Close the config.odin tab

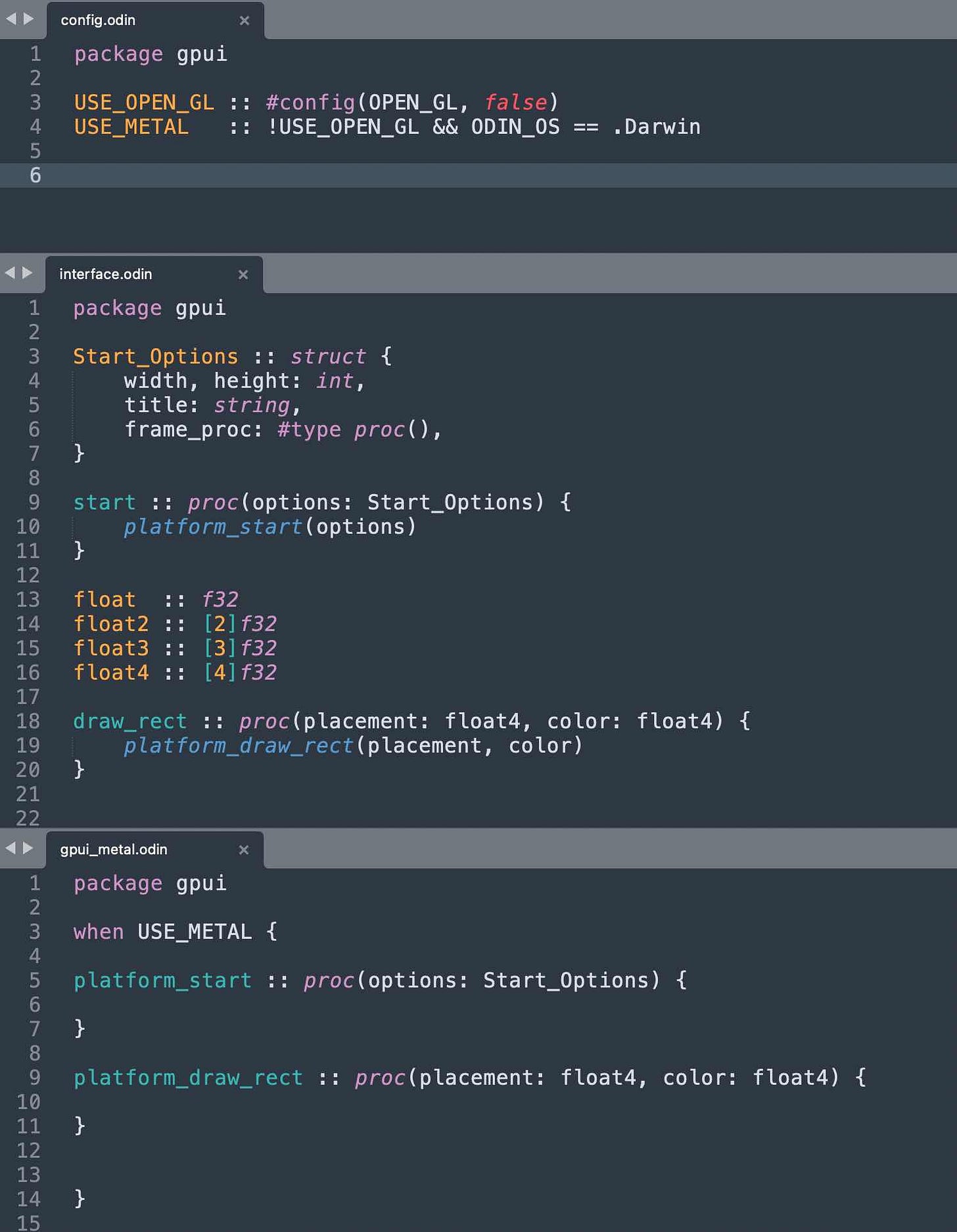click(245, 20)
